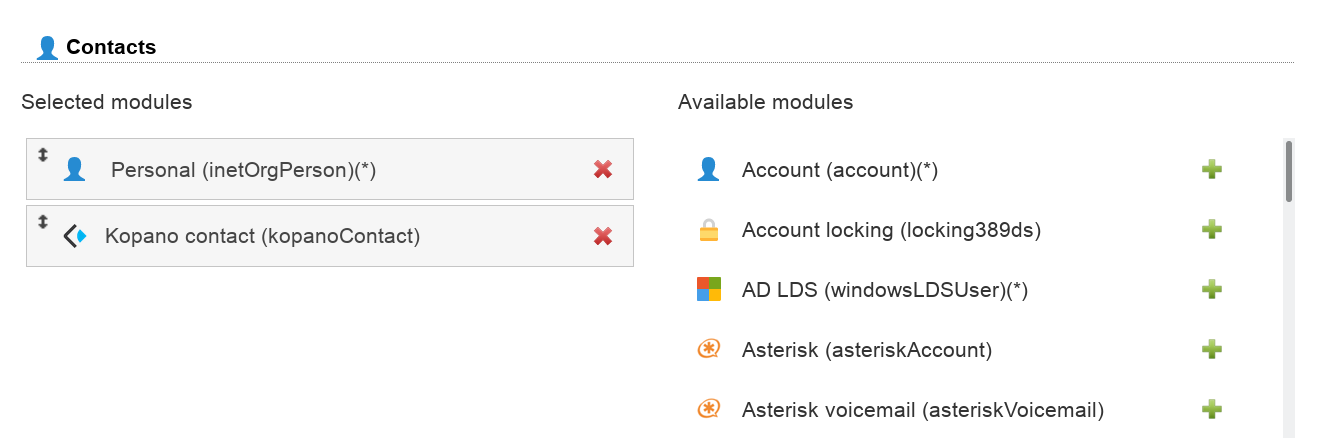Viewport: 1328px width, 438px height.
Task: Add the Account (account) module
Action: point(1211,170)
